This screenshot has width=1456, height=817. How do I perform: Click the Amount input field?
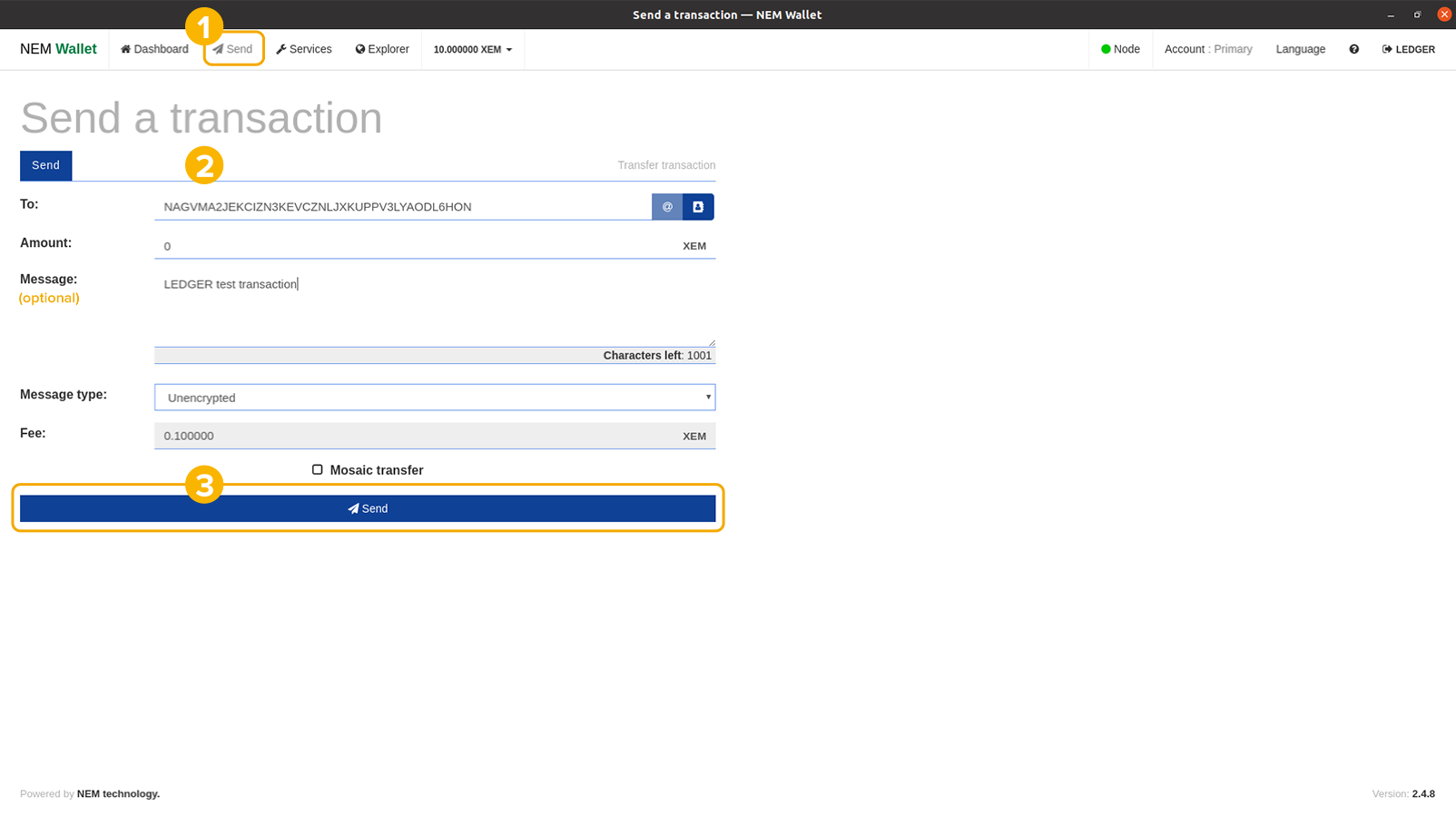pos(435,246)
